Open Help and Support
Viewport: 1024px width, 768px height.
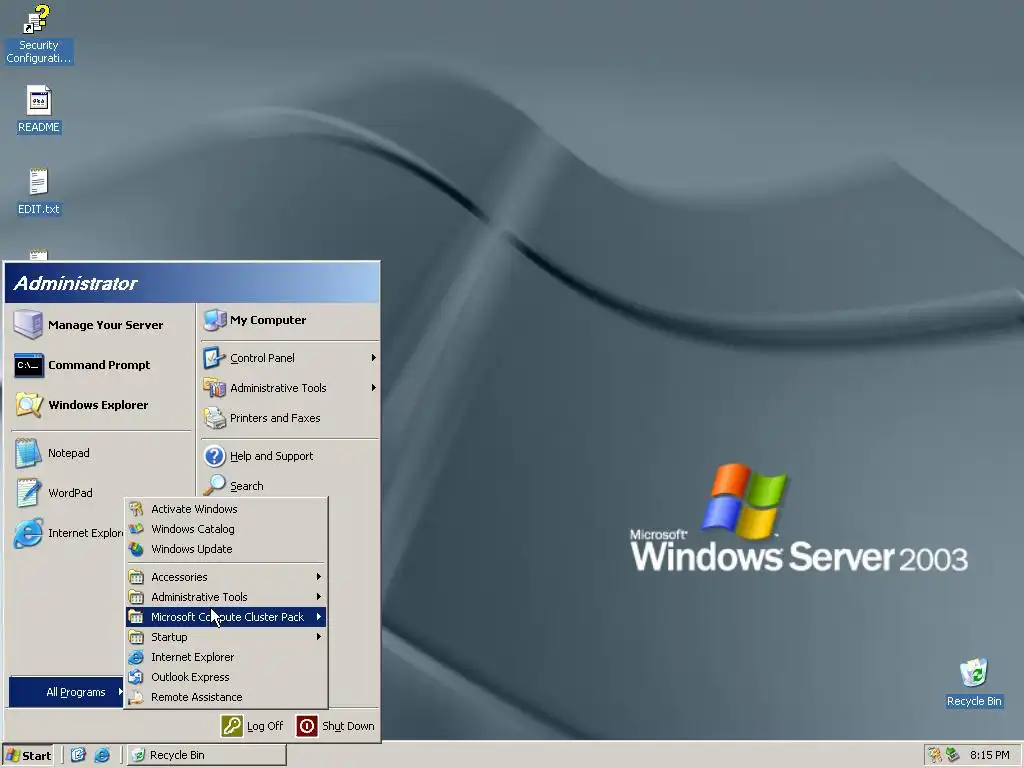pos(290,456)
